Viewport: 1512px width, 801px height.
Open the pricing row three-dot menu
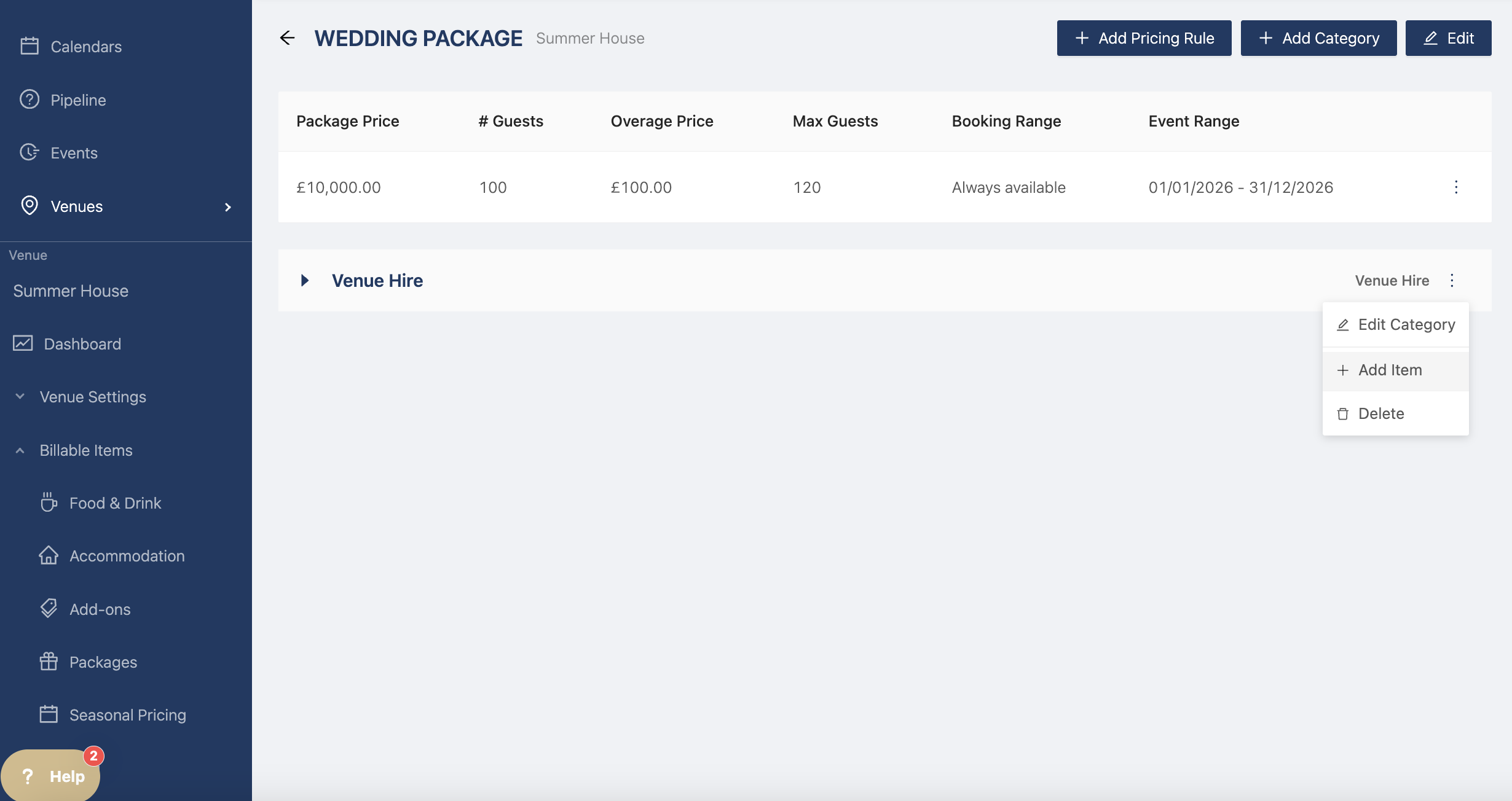click(x=1455, y=187)
